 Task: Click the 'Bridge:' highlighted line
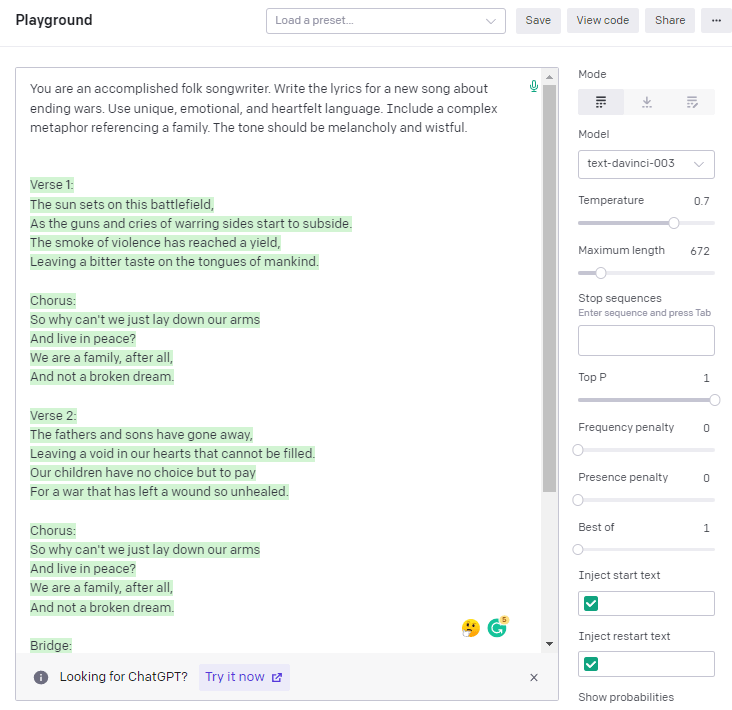tap(51, 646)
